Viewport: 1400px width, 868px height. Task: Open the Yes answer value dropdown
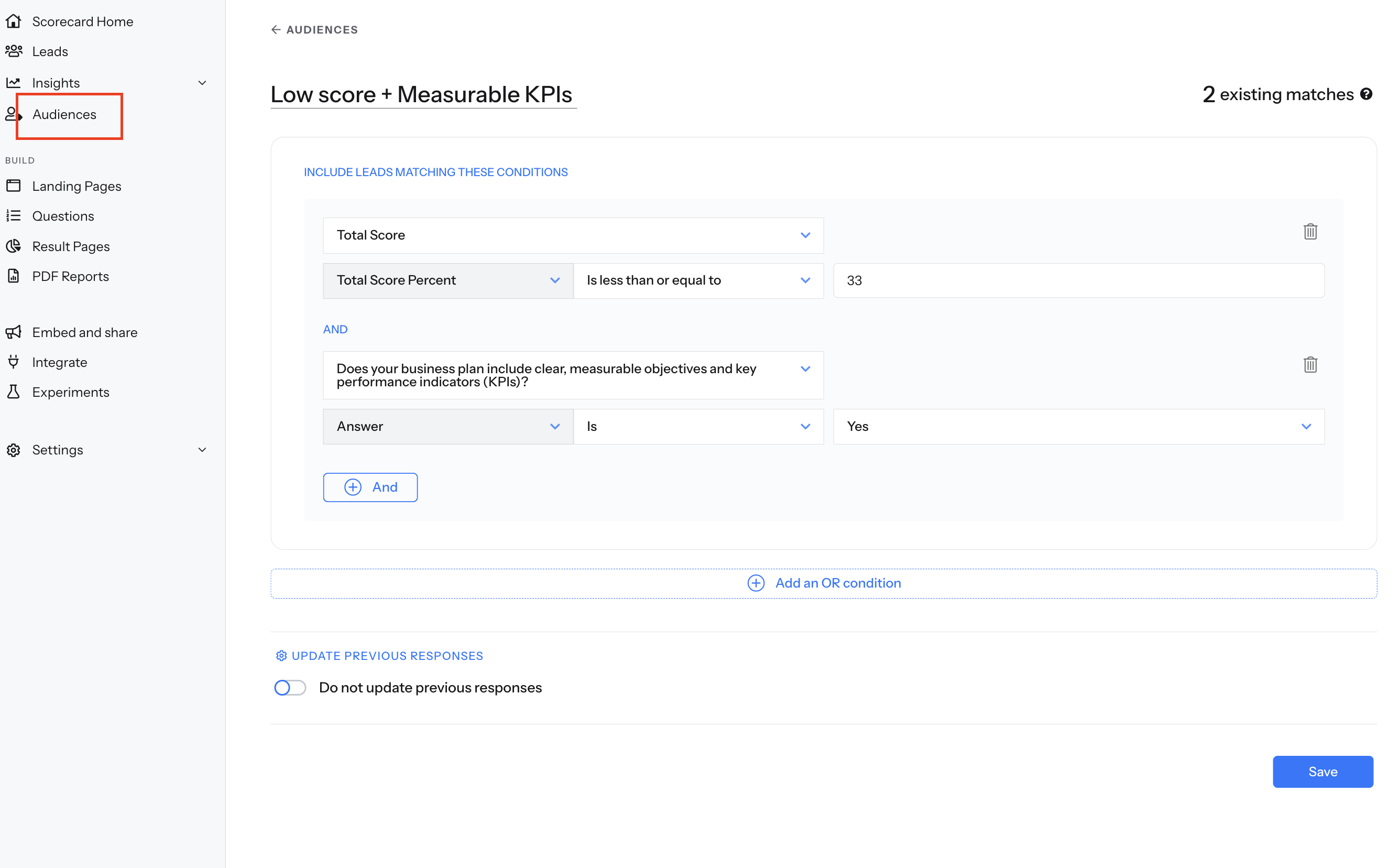pos(1078,426)
